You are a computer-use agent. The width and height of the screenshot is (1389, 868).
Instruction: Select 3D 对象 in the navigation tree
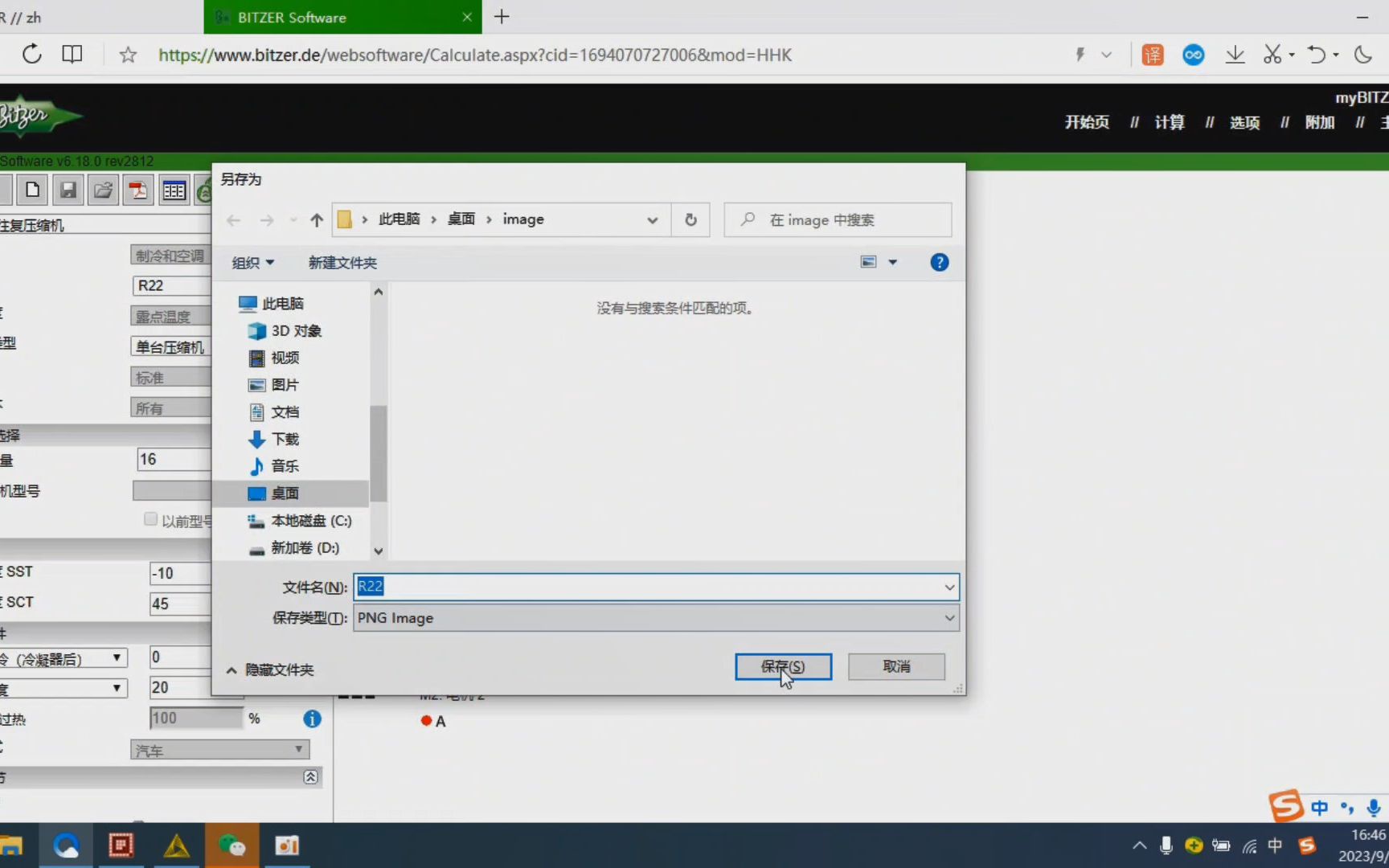tap(285, 331)
